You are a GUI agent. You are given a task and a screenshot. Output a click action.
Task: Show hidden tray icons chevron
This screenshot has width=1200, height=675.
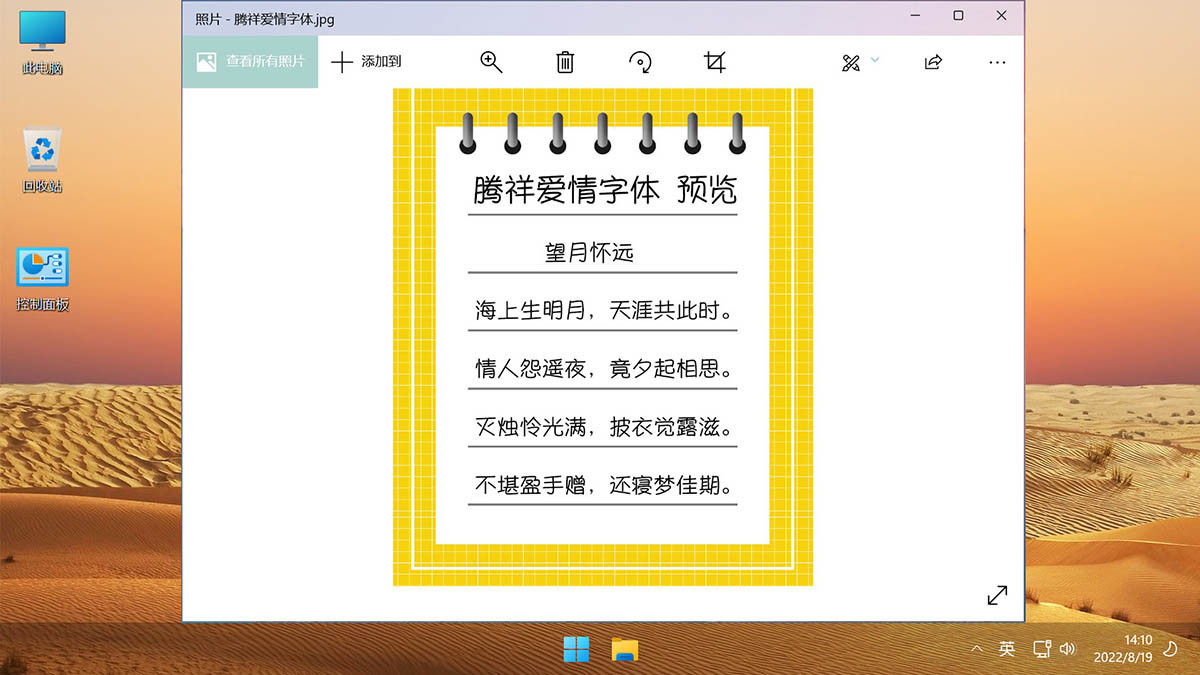click(976, 649)
